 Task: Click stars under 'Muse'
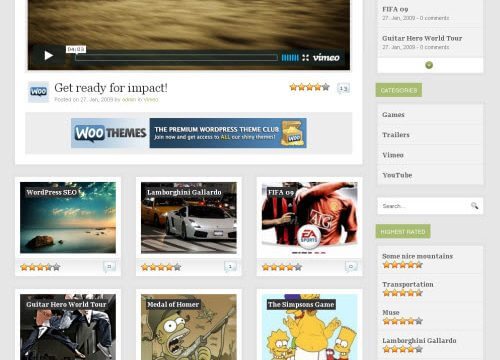pos(403,321)
